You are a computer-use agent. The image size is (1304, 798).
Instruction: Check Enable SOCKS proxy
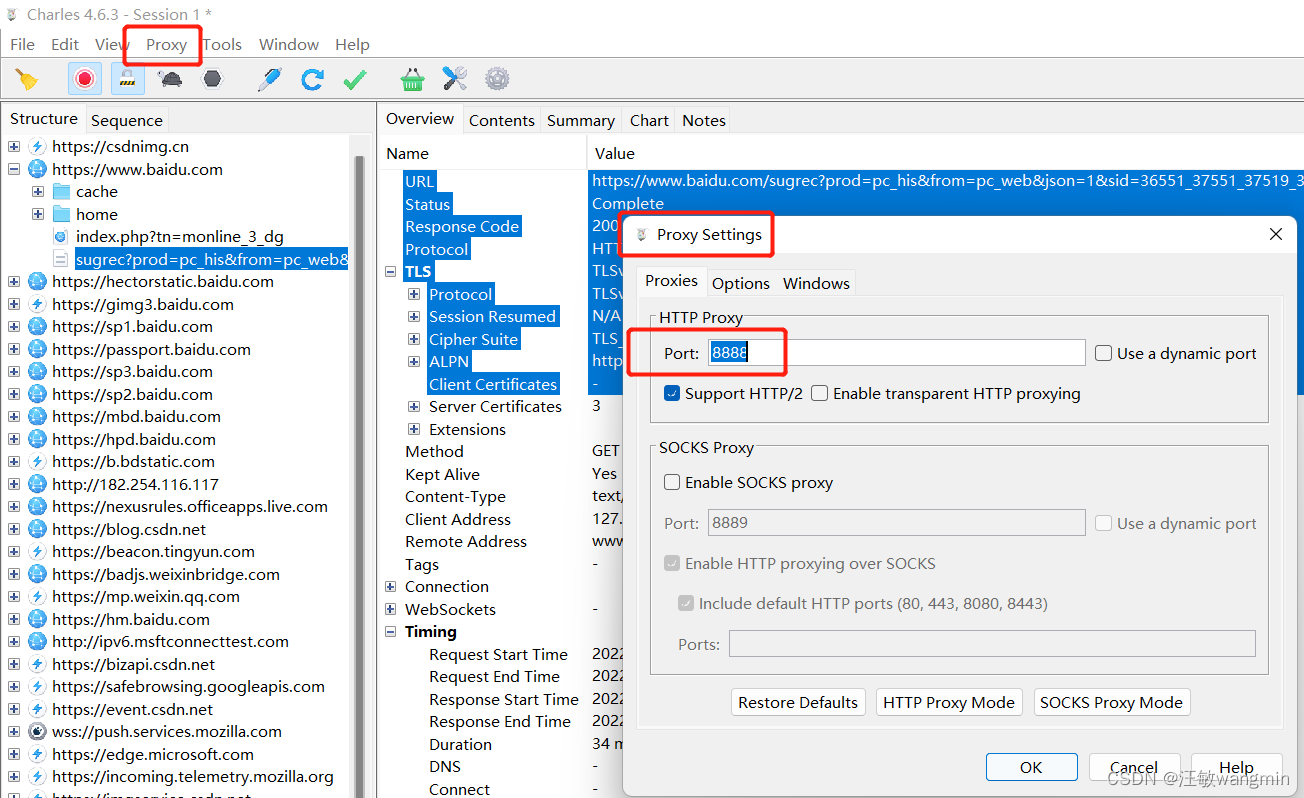click(x=672, y=482)
